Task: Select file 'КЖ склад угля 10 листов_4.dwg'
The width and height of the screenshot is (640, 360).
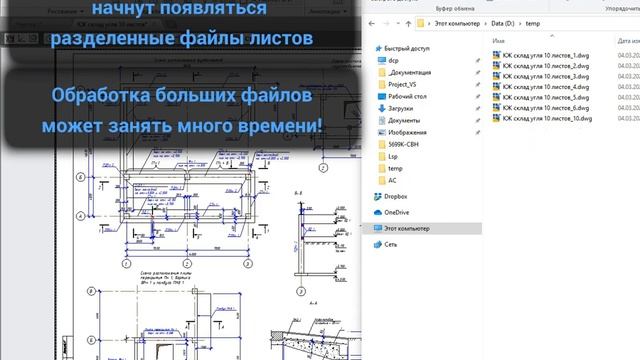Action: point(545,87)
